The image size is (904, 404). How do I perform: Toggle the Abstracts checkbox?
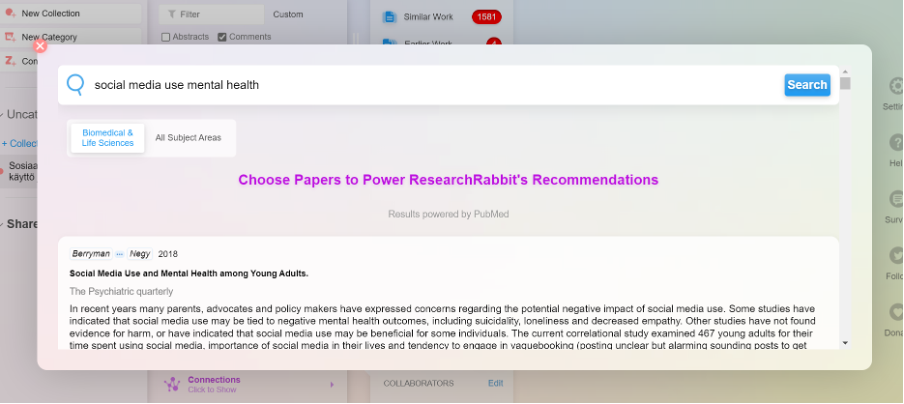pyautogui.click(x=166, y=37)
